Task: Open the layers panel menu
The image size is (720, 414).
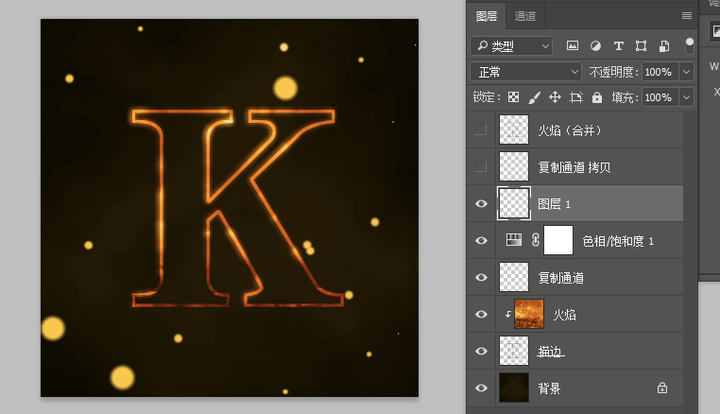Action: pyautogui.click(x=687, y=16)
